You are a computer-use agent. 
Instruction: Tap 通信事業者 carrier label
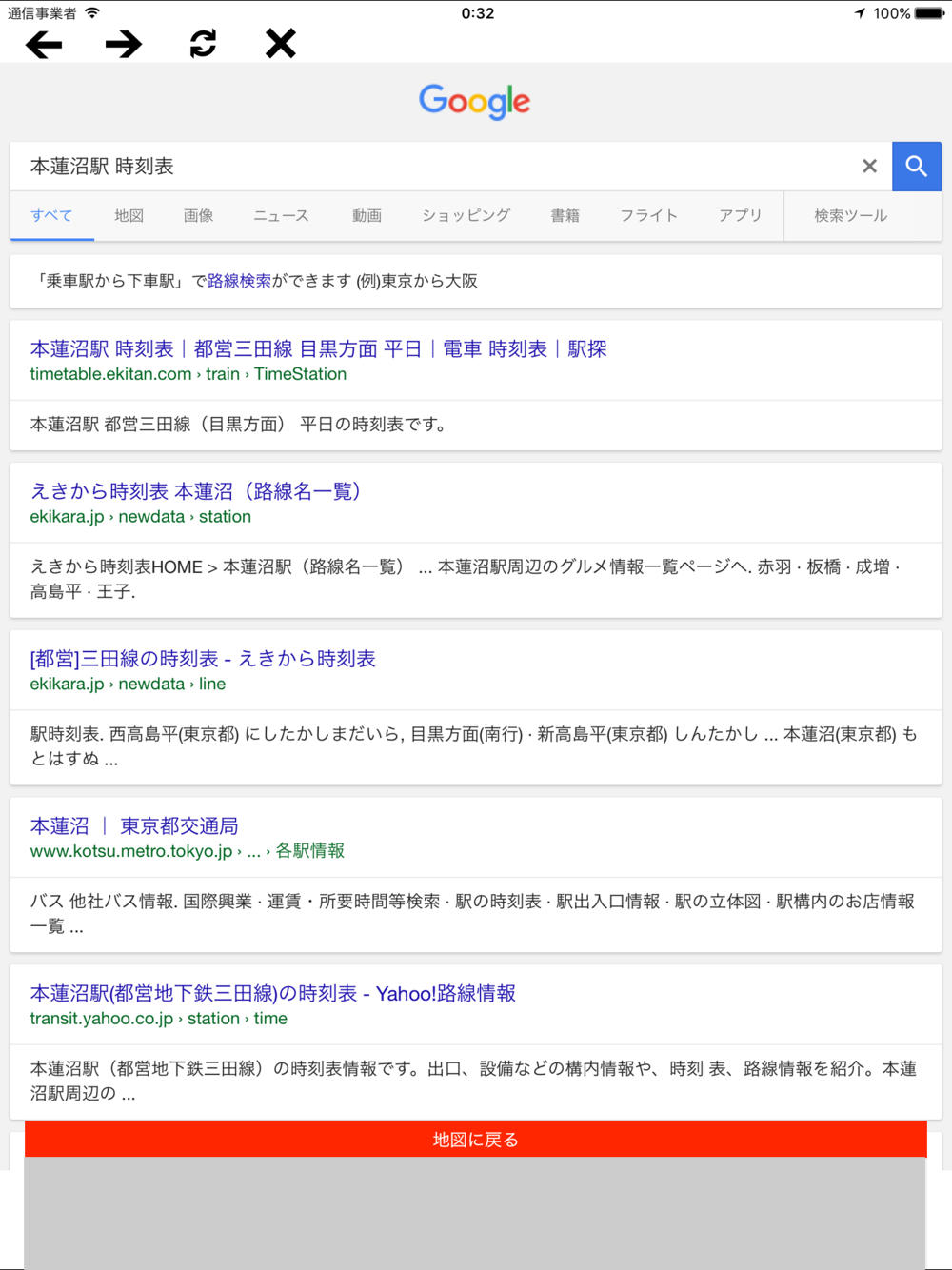[42, 13]
